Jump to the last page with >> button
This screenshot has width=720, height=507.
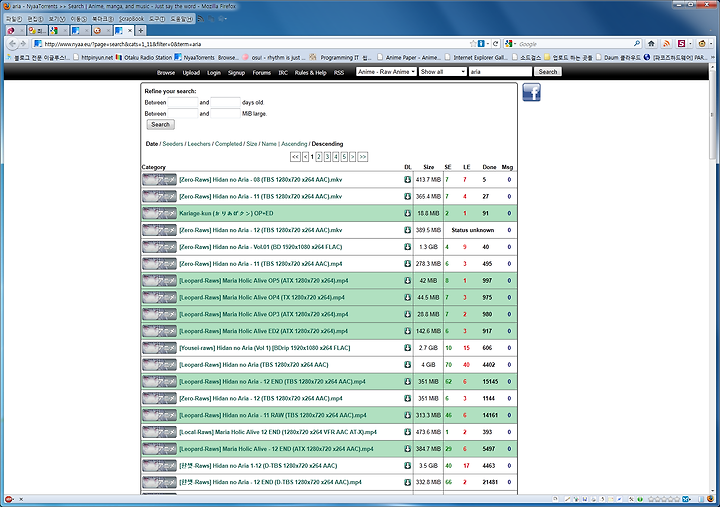click(x=362, y=157)
